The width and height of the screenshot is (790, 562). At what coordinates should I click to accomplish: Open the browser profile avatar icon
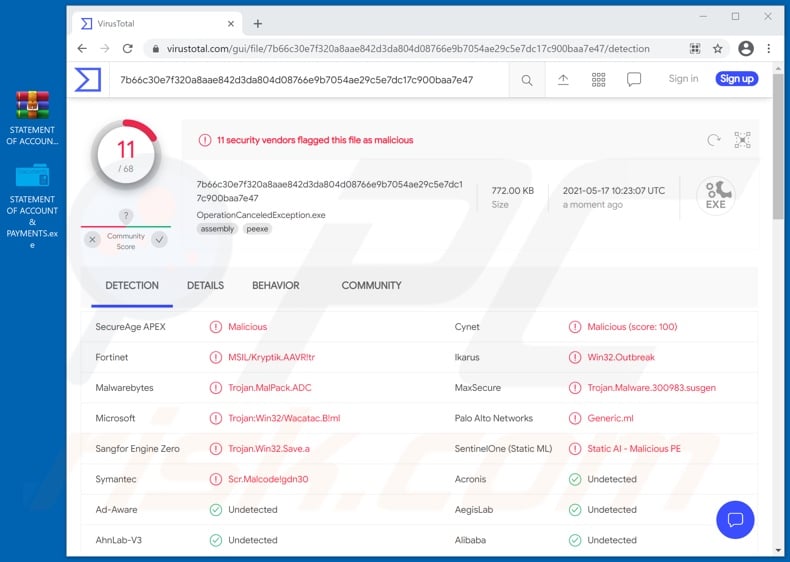[746, 48]
